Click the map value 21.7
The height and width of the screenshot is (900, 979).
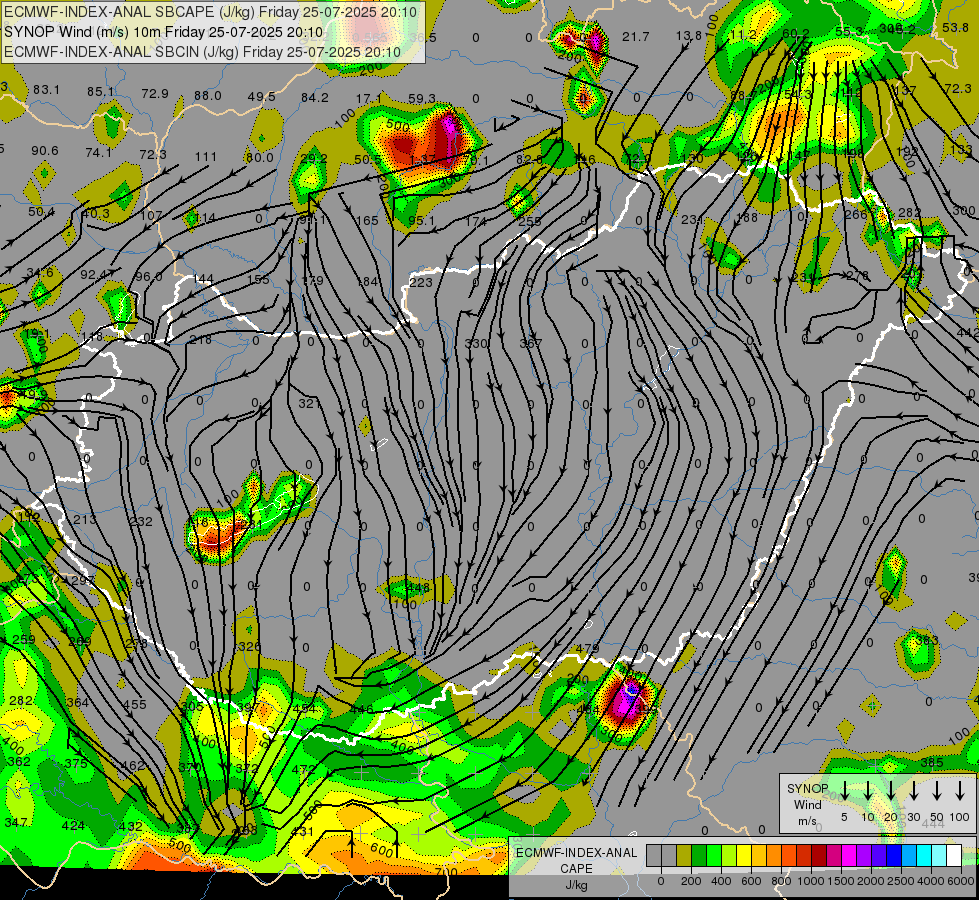click(x=636, y=37)
